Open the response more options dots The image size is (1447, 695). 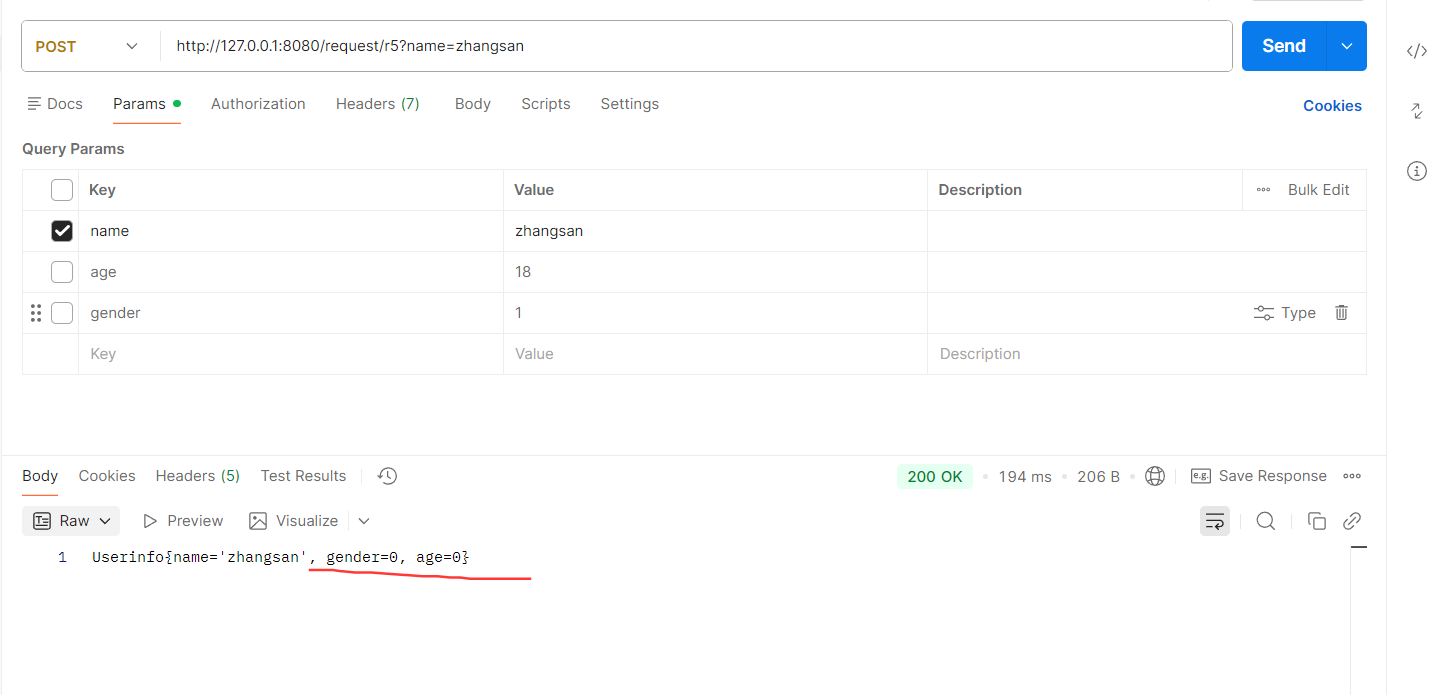tap(1352, 476)
